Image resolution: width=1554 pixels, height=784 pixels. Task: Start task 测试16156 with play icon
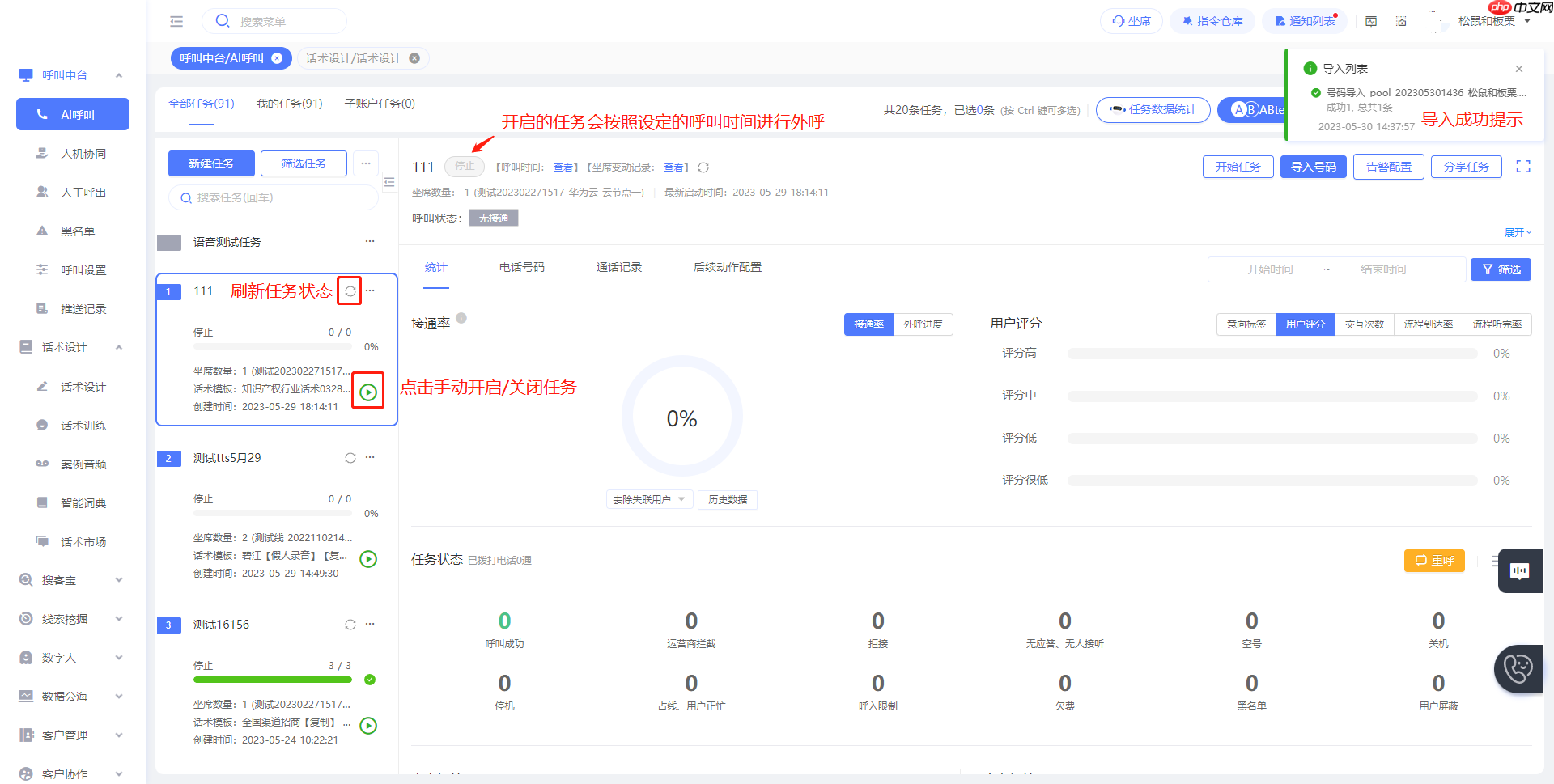pyautogui.click(x=368, y=726)
